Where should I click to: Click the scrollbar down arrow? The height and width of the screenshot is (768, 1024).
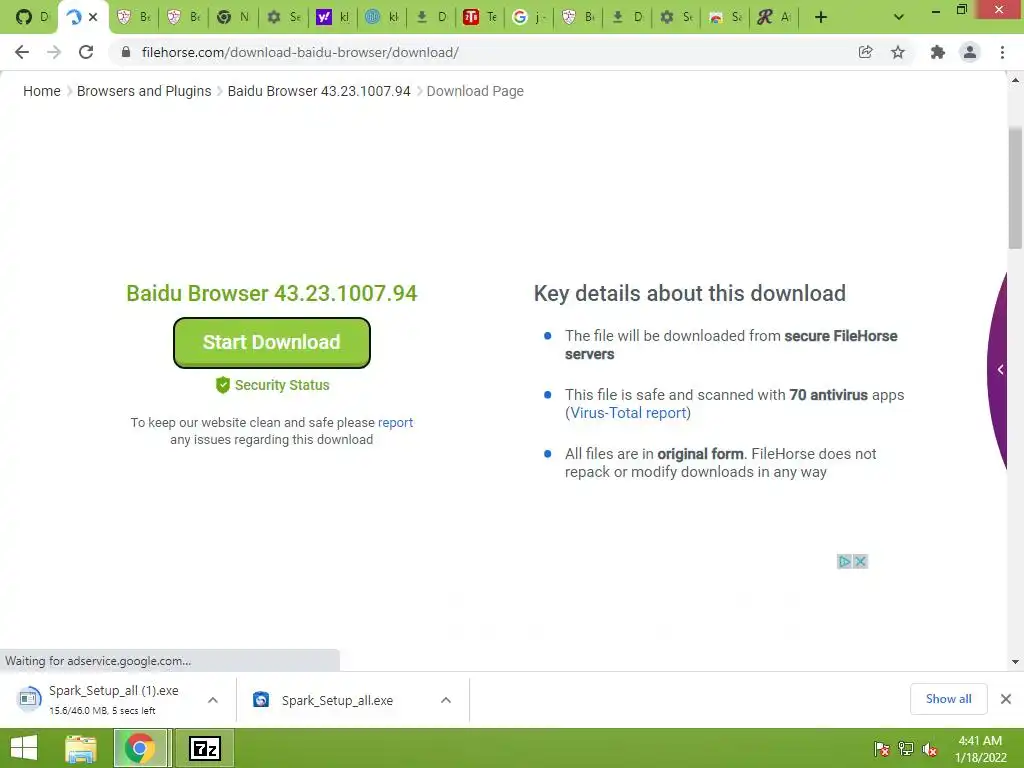tap(1015, 662)
